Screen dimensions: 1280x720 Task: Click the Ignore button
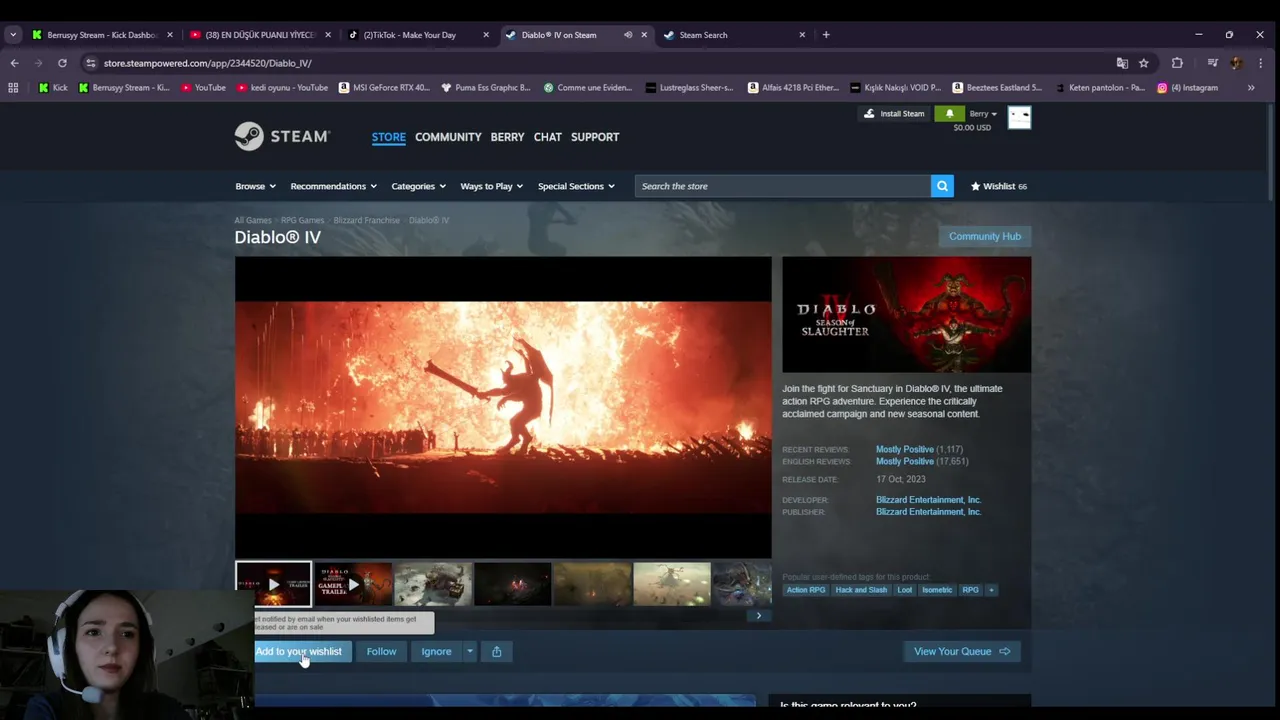pyautogui.click(x=436, y=652)
